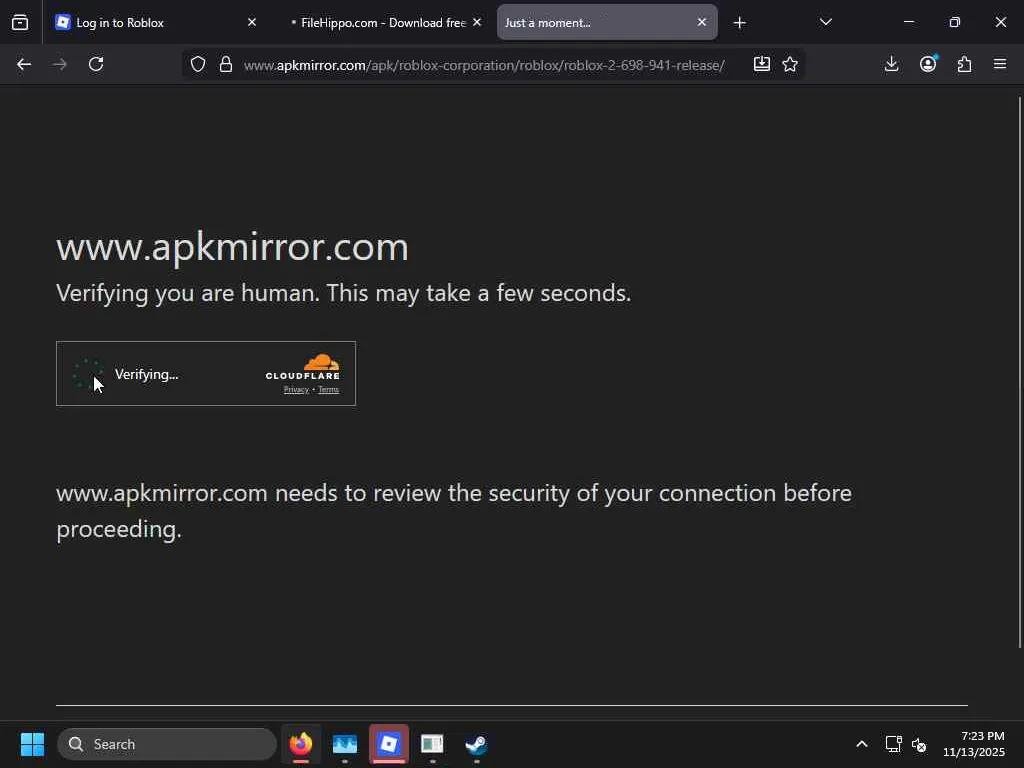Open the Extensions panel
Viewport: 1024px width, 768px height.
[965, 64]
